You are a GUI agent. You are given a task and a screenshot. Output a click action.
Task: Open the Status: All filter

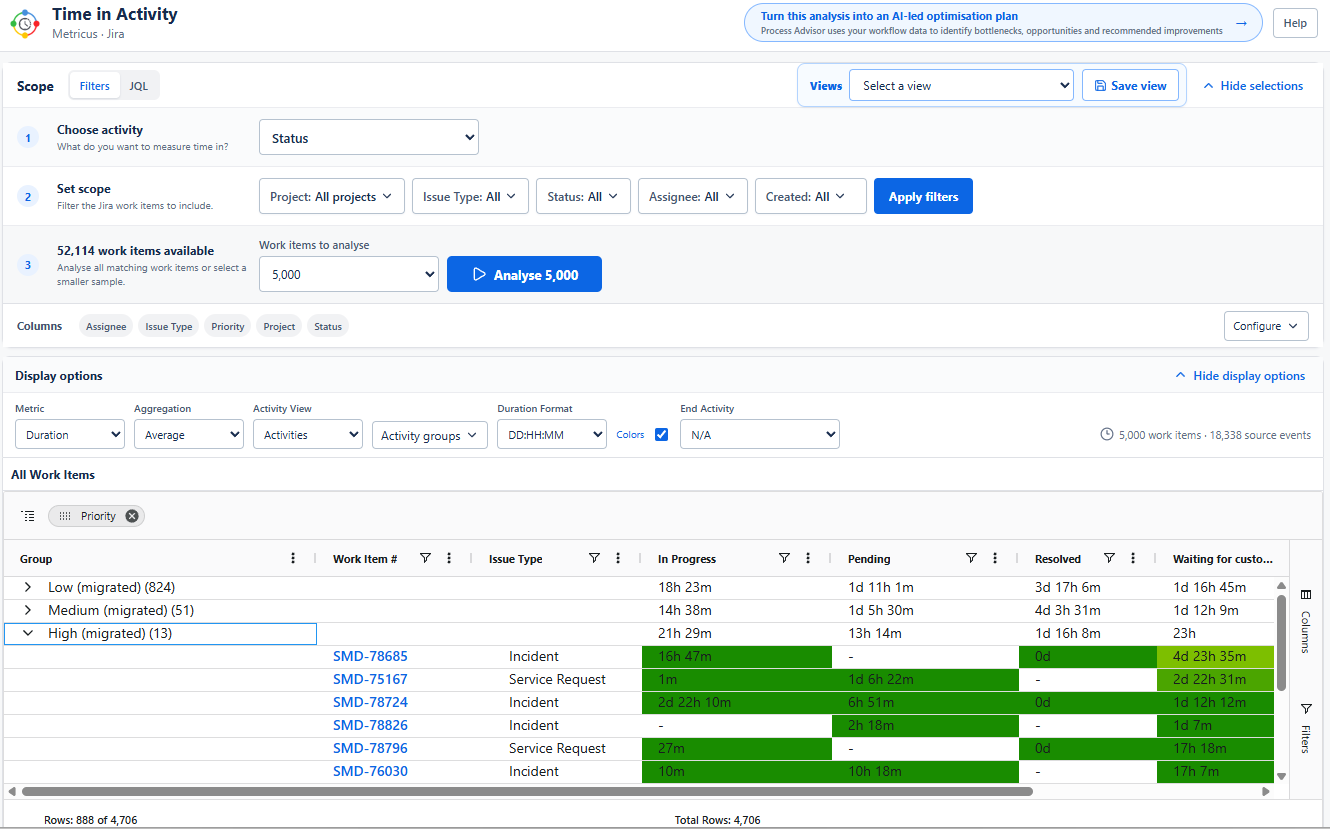pyautogui.click(x=584, y=197)
